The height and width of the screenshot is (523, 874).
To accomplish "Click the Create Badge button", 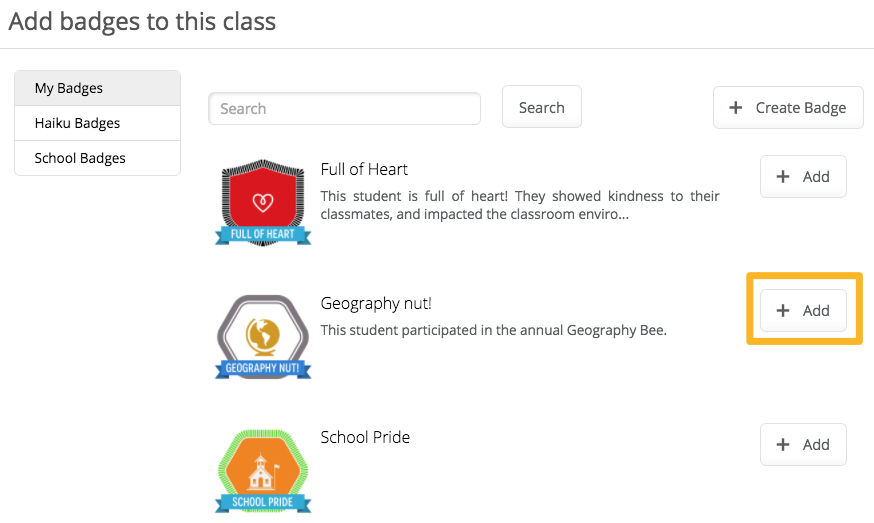I will point(788,107).
